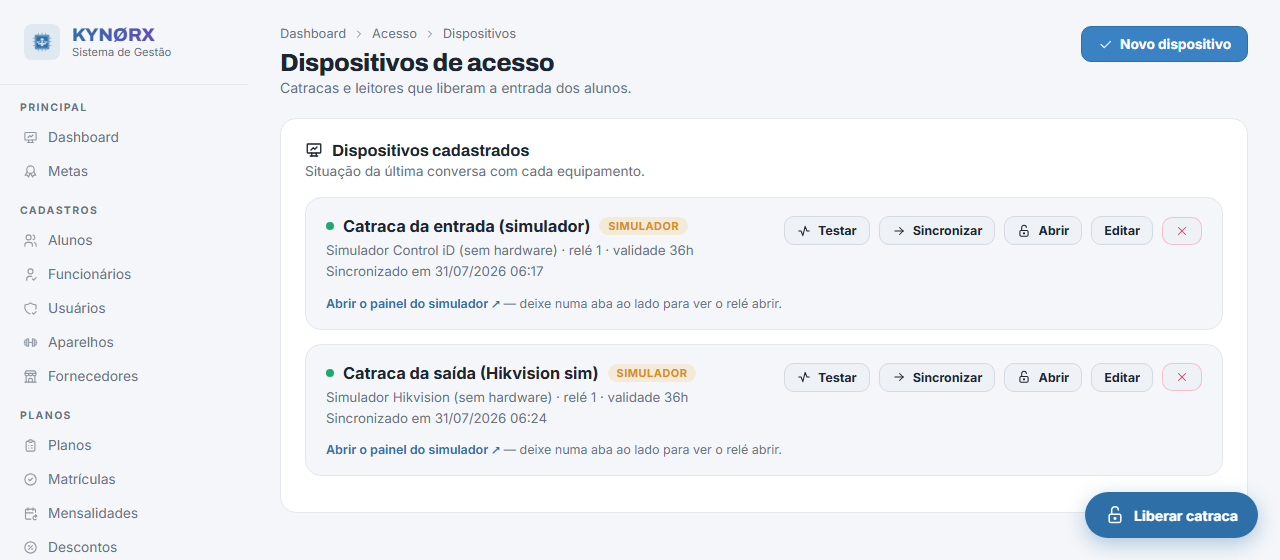This screenshot has width=1280, height=560.
Task: Click the Usuários shield icon
Action: (x=30, y=308)
